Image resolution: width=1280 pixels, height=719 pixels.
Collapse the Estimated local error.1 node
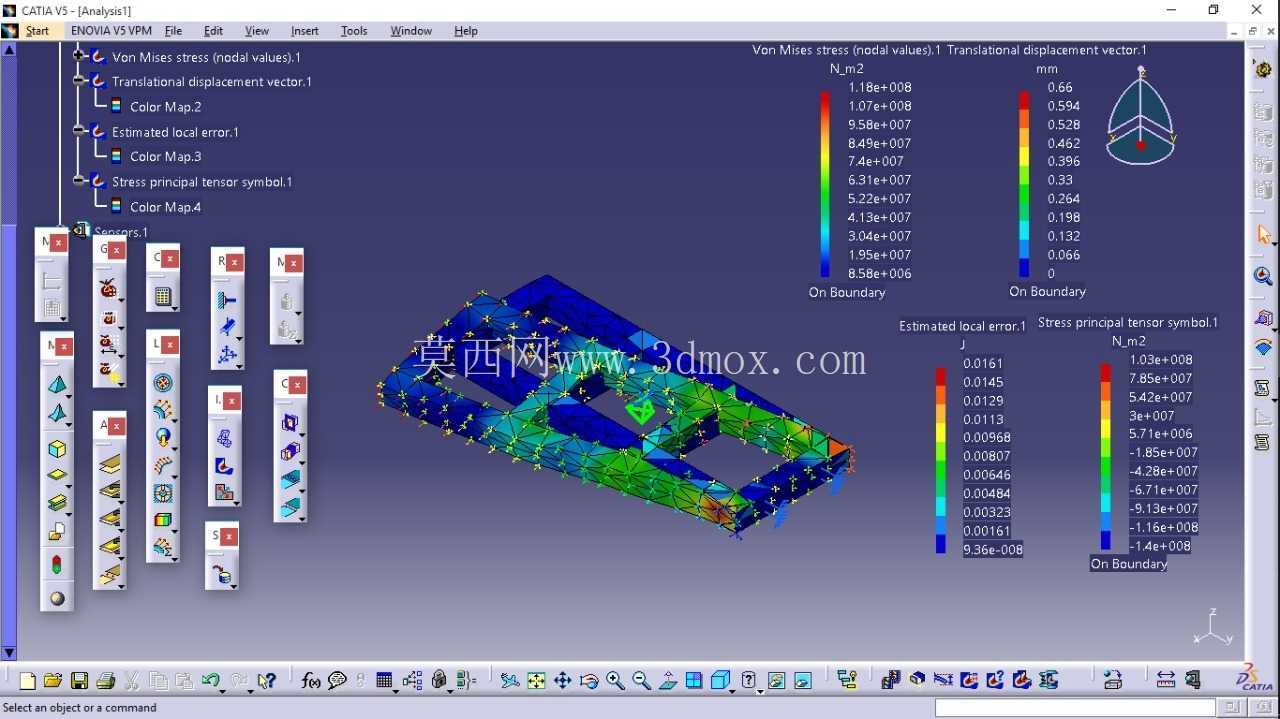click(x=79, y=131)
